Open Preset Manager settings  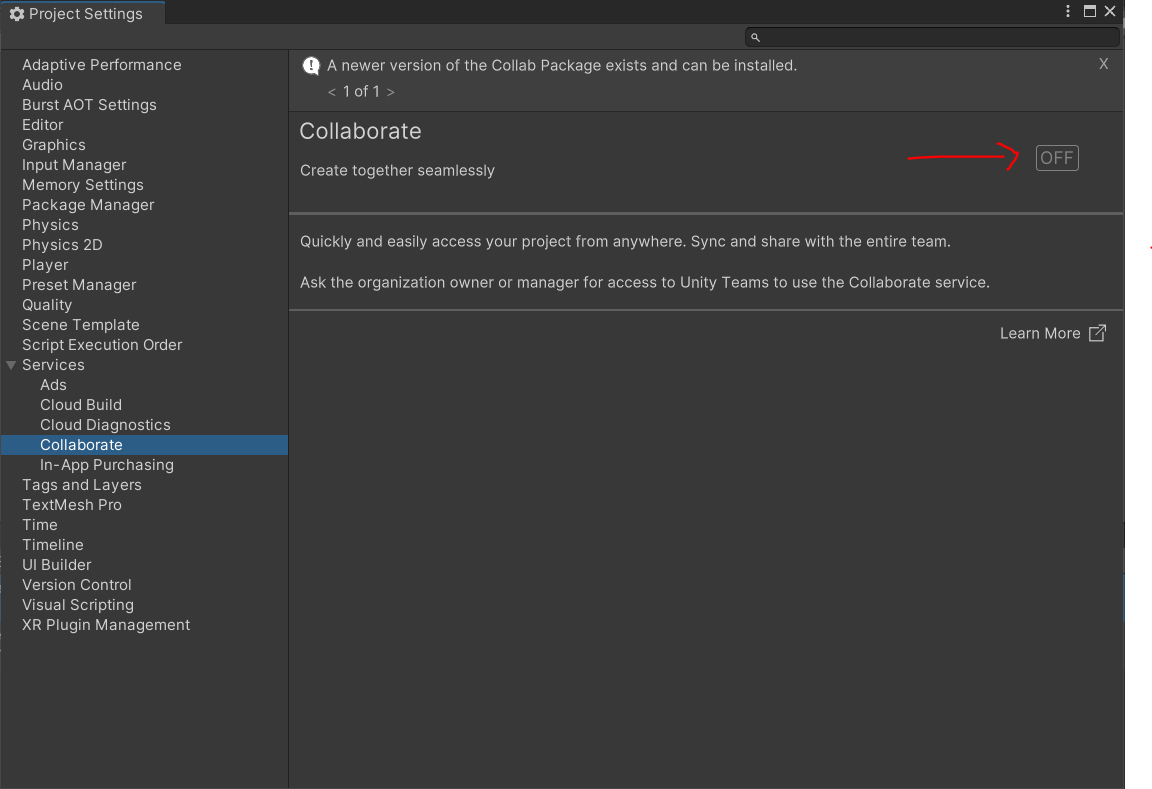point(79,285)
